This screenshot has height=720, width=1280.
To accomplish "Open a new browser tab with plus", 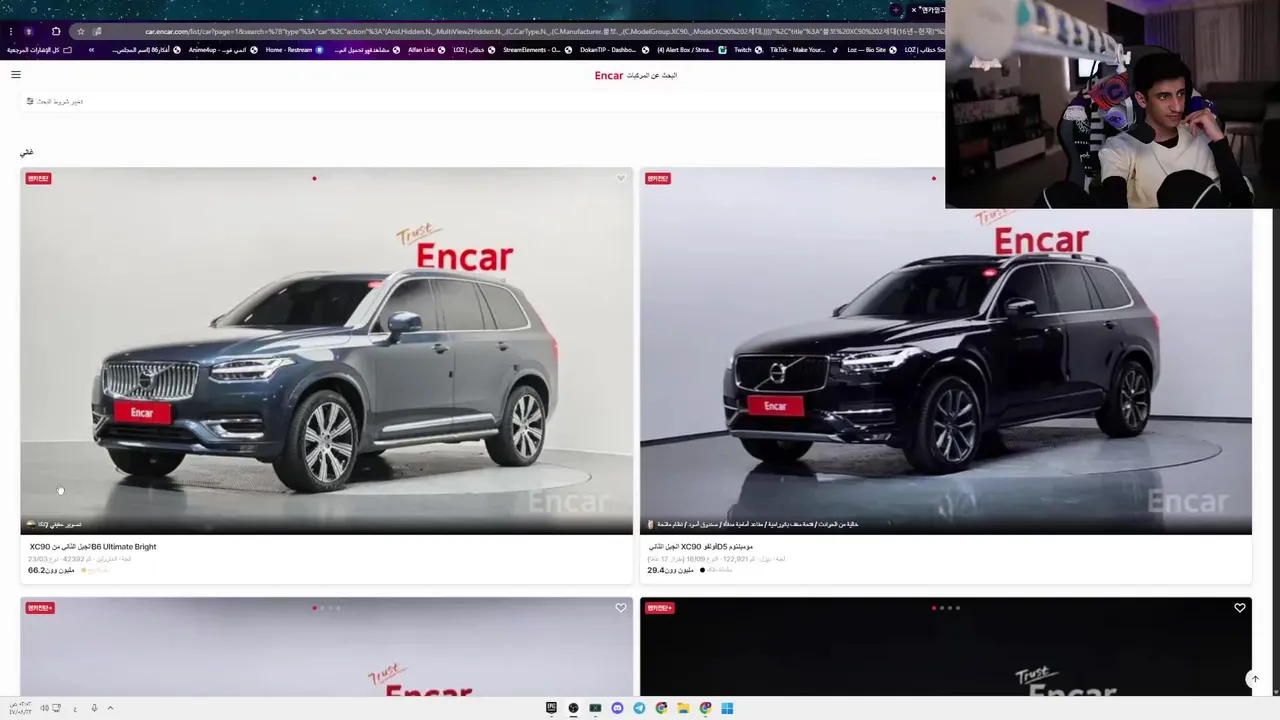I will click(896, 10).
